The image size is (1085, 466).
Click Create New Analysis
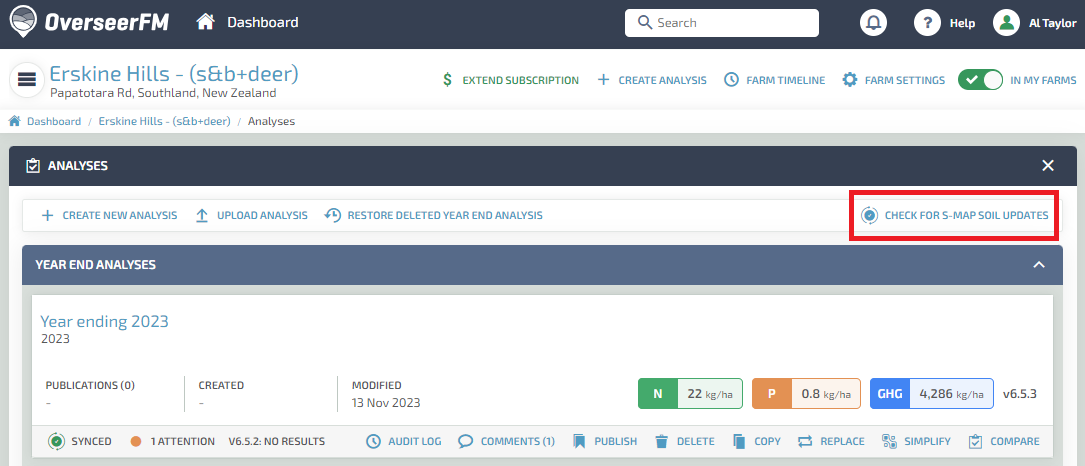109,215
